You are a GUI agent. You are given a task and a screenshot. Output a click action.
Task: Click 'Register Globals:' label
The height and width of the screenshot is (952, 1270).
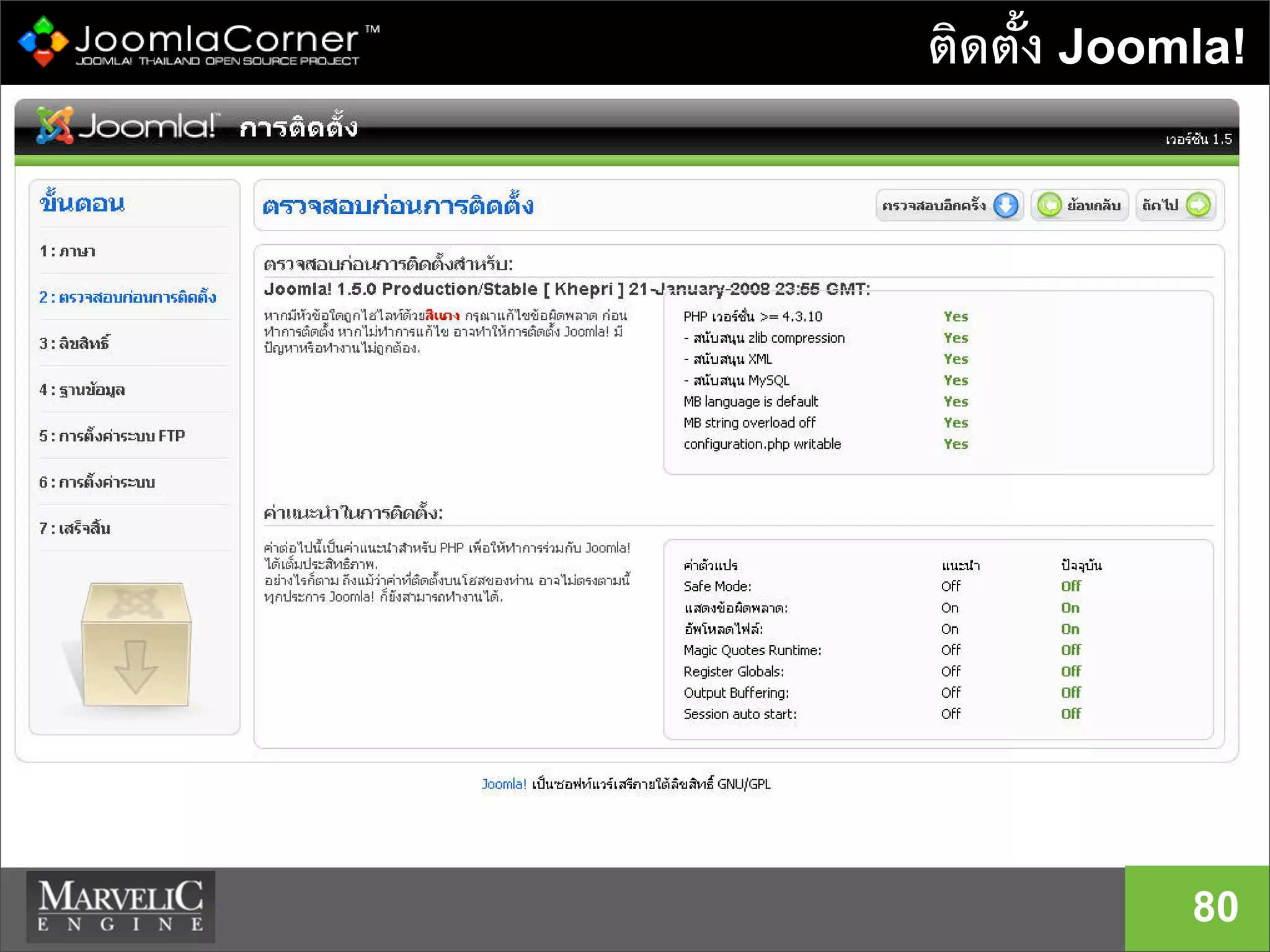coord(734,672)
